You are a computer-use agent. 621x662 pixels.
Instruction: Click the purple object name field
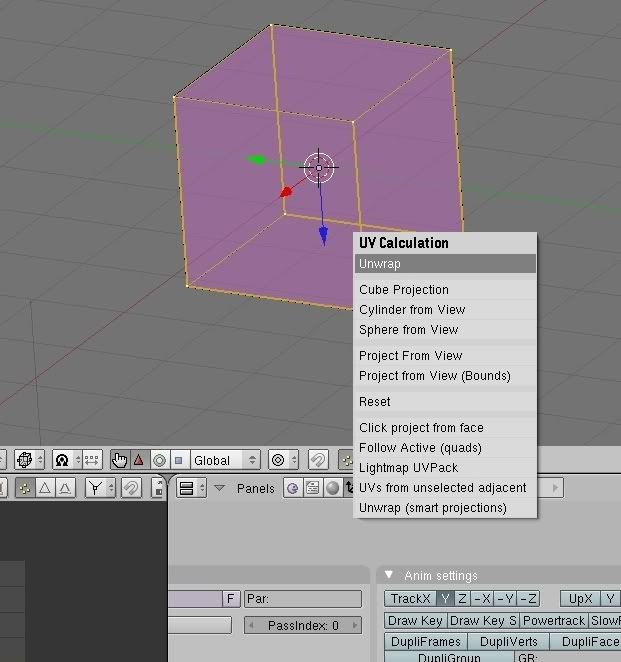[195, 599]
